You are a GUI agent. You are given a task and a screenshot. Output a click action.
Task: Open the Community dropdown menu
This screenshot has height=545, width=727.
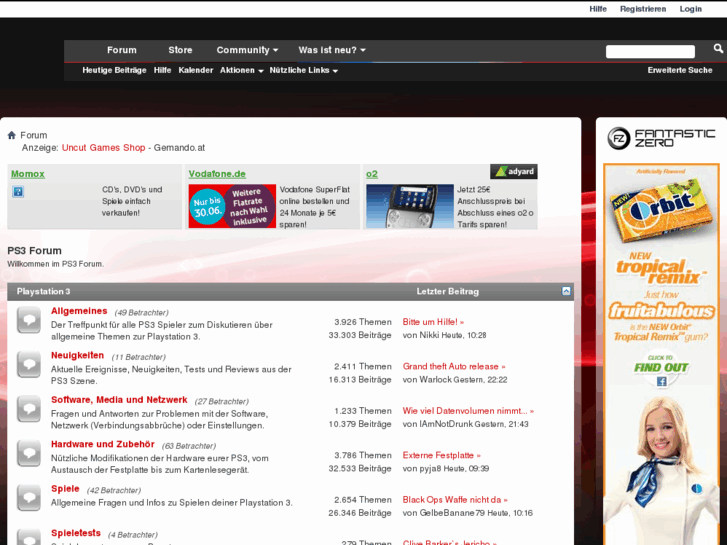click(x=247, y=50)
